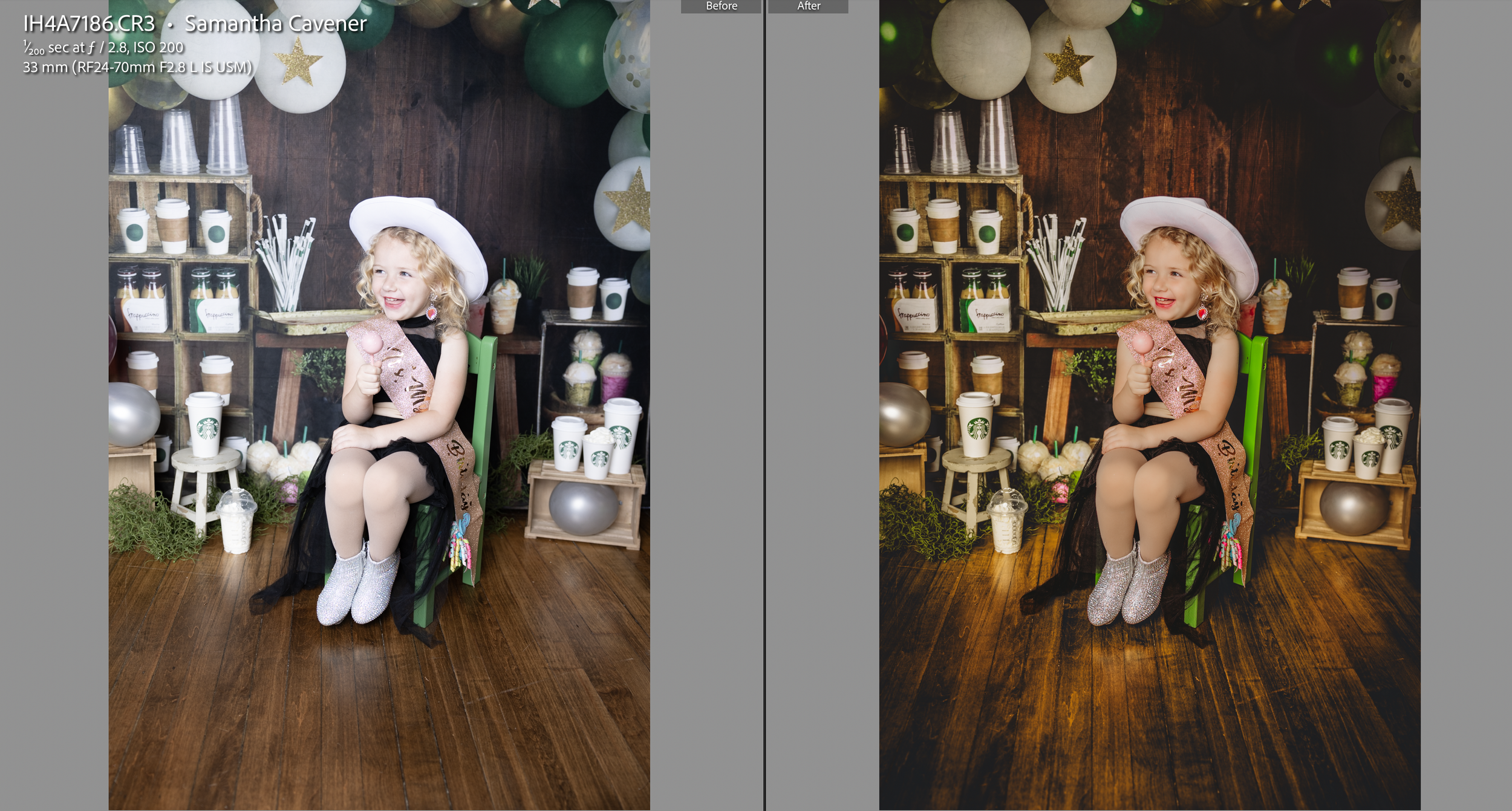Image resolution: width=1512 pixels, height=811 pixels.
Task: Click the IH4A7186.CR3 filename overlay text
Action: pos(89,24)
